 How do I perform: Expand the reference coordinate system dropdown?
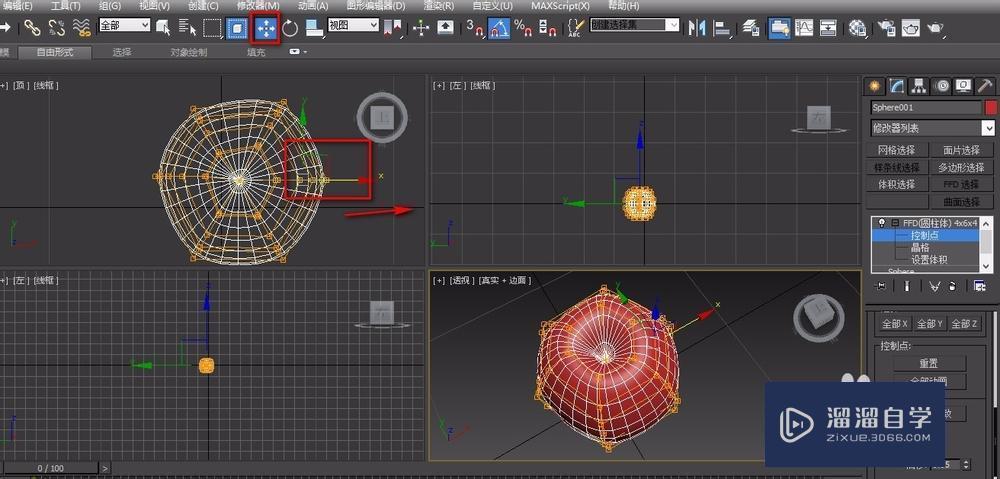pyautogui.click(x=353, y=25)
